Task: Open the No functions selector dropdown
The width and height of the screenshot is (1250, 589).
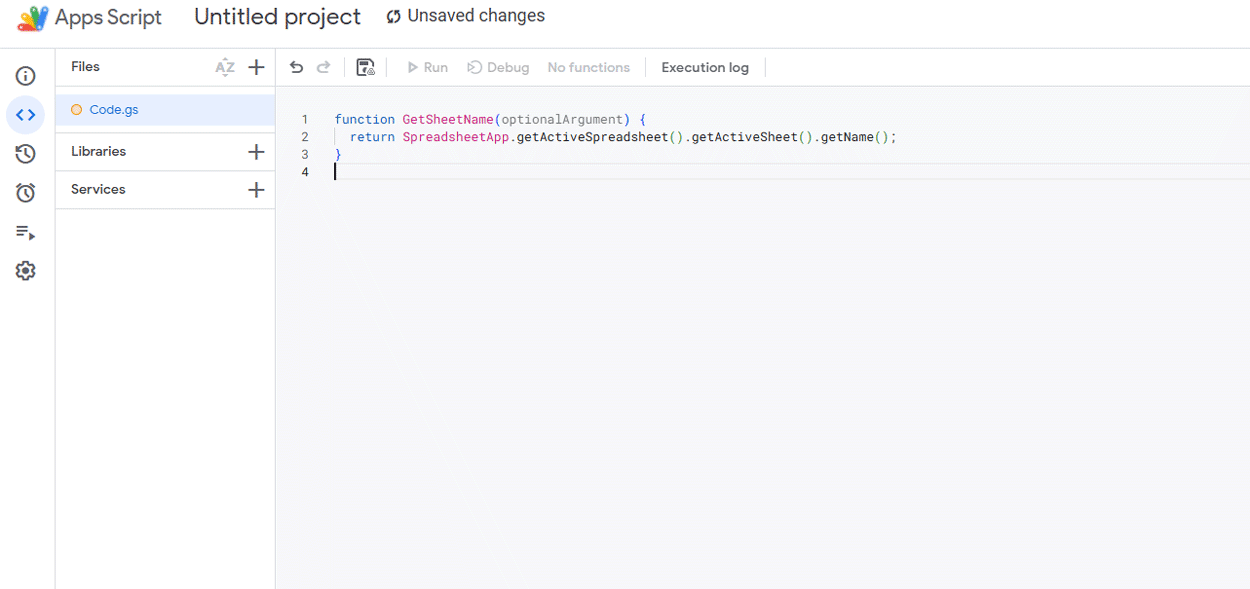Action: (588, 66)
